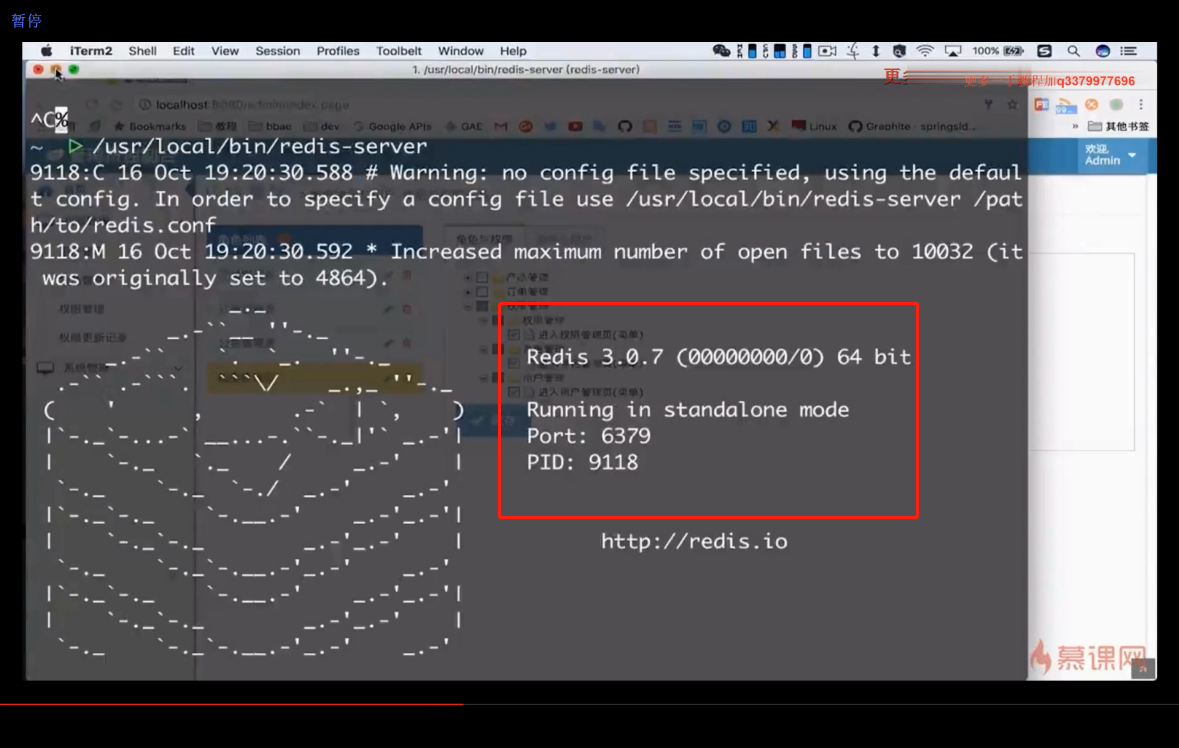Open the GAE bookmark
Image resolution: width=1179 pixels, height=748 pixels.
click(x=464, y=126)
